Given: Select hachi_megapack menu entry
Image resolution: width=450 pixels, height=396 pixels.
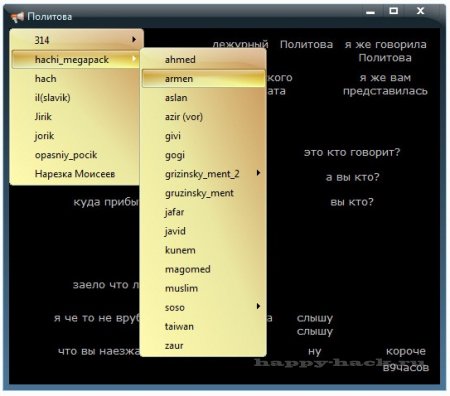Looking at the screenshot, I should pyautogui.click(x=75, y=60).
